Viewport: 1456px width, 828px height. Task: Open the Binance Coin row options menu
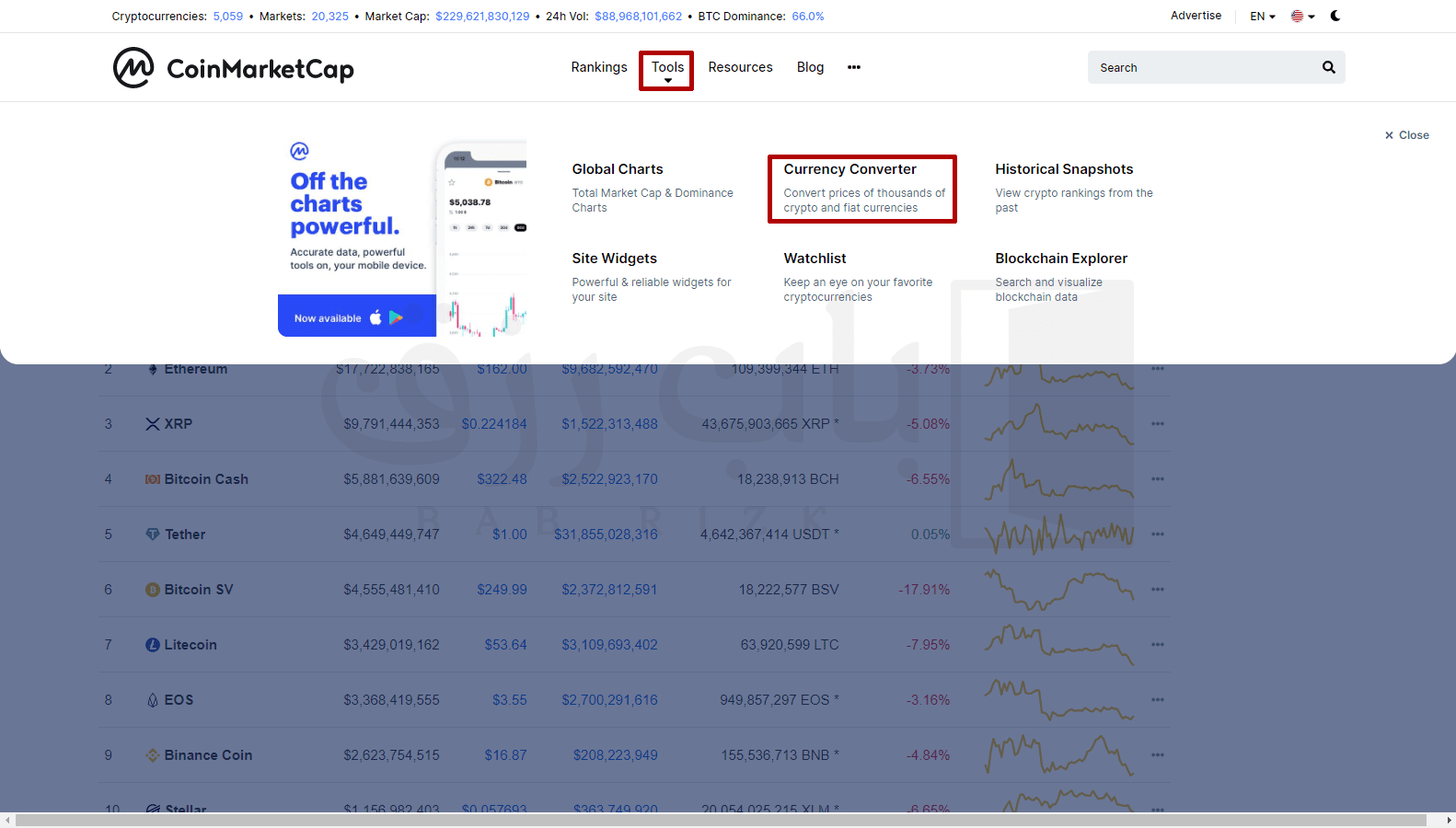(1158, 755)
